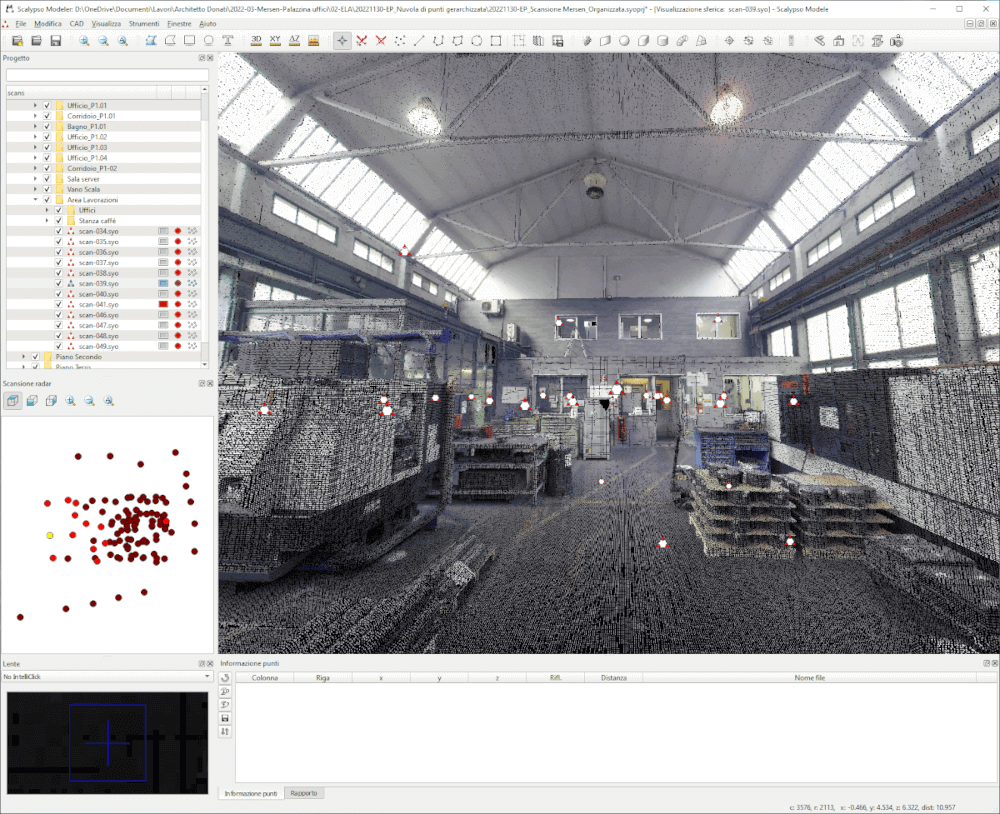Viewport: 1000px width, 814px height.
Task: Click the sphere primitive icon in toolbar
Action: pos(624,41)
